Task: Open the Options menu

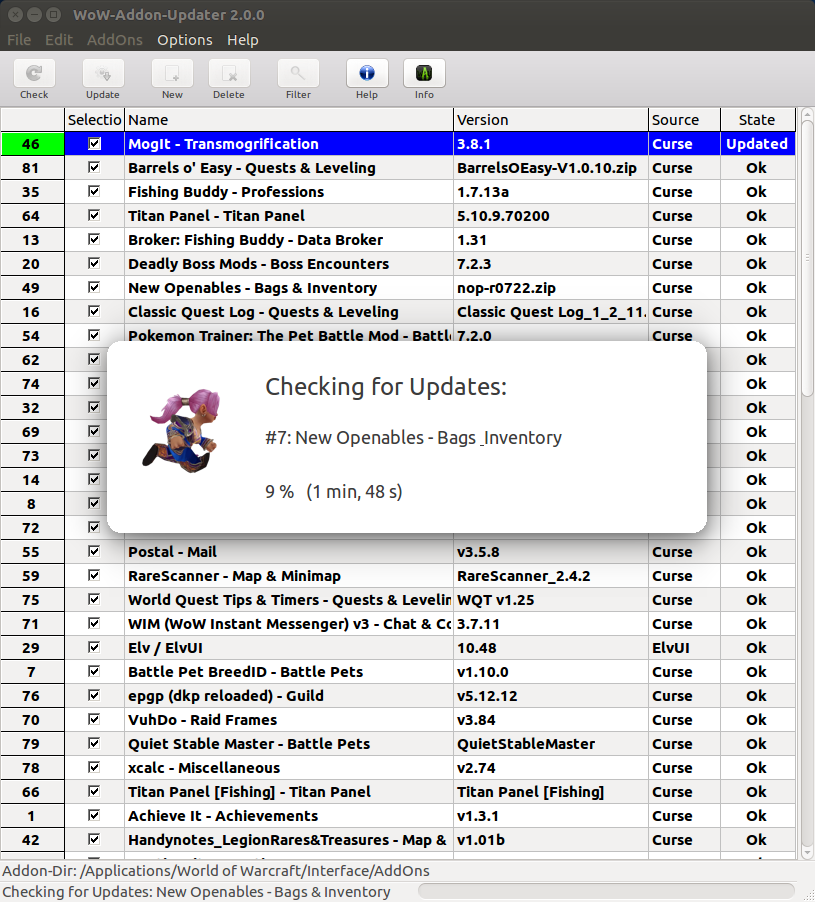Action: 185,40
